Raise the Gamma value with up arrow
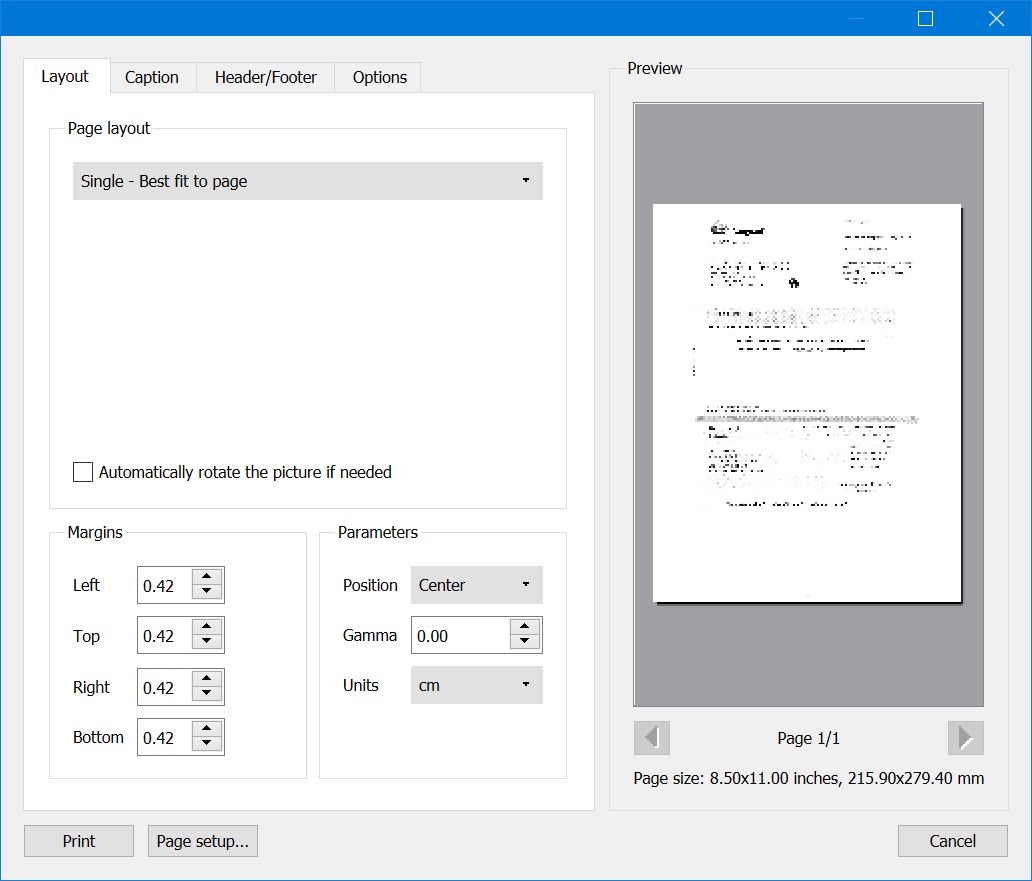Image resolution: width=1032 pixels, height=881 pixels. tap(525, 627)
